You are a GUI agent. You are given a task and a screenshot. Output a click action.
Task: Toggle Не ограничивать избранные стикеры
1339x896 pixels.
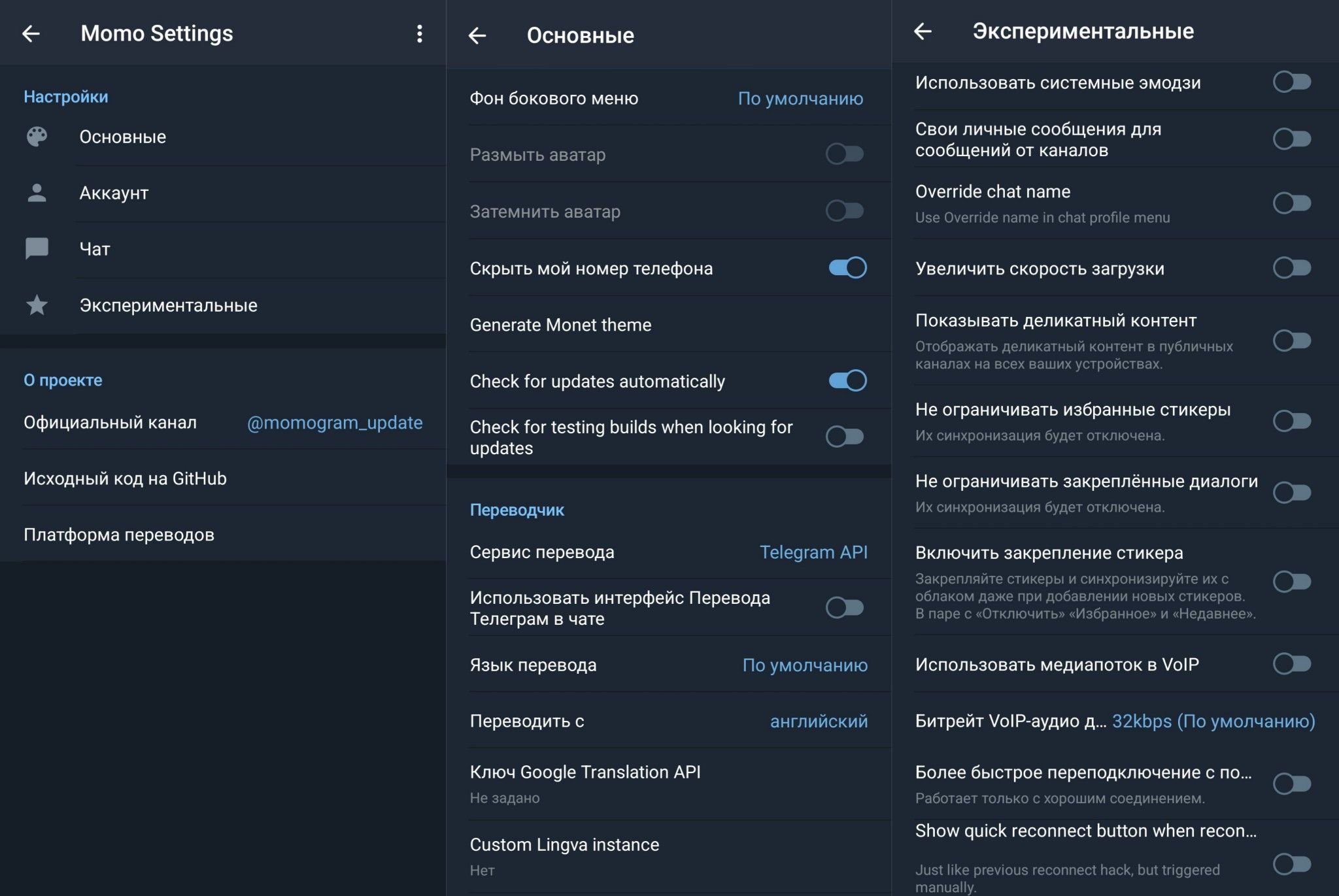(1292, 421)
